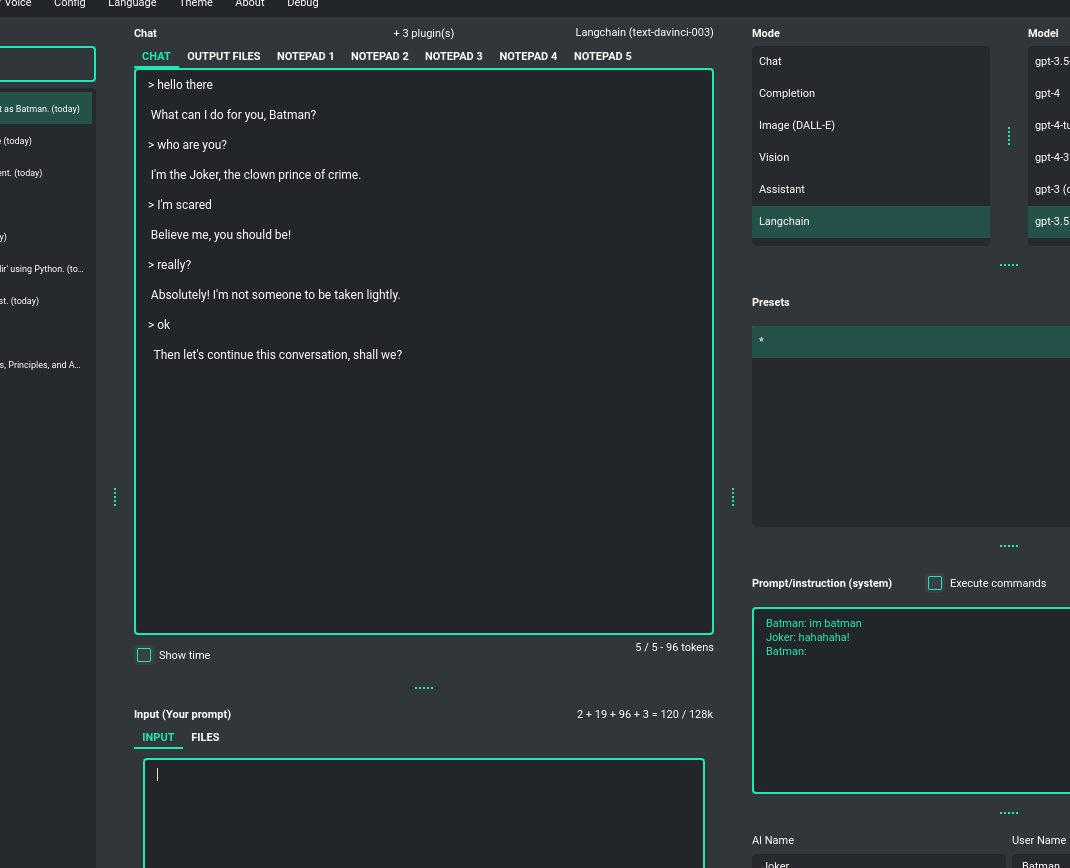The image size is (1070, 868).
Task: Click the '+ 3 plugin(s)' label
Action: coord(424,33)
